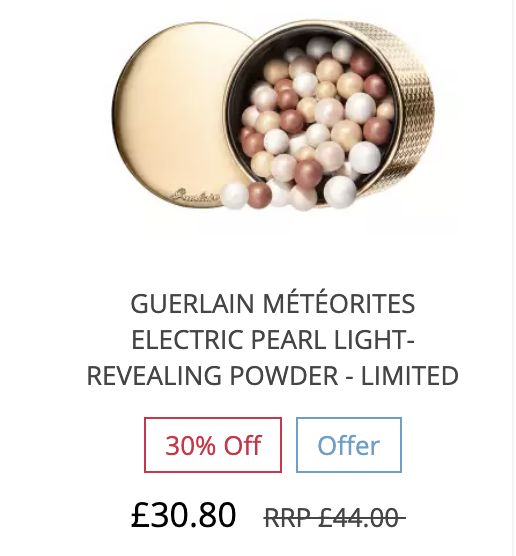The width and height of the screenshot is (516, 556).
Task: Select the bronze pearl outside the container
Action: [260, 196]
